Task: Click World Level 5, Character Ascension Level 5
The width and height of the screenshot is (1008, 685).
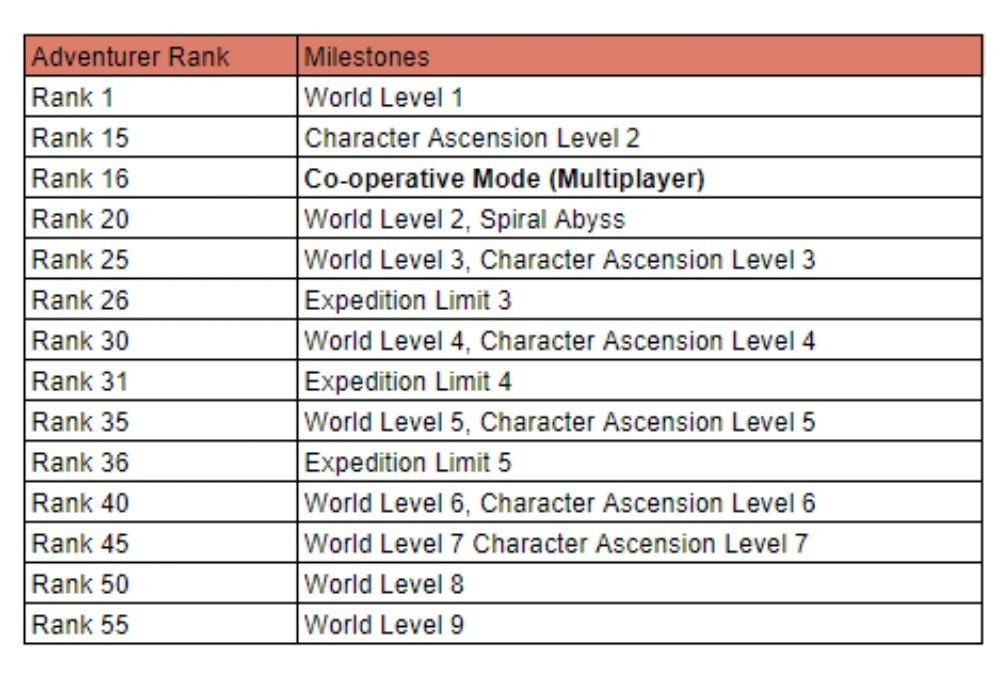Action: click(559, 422)
